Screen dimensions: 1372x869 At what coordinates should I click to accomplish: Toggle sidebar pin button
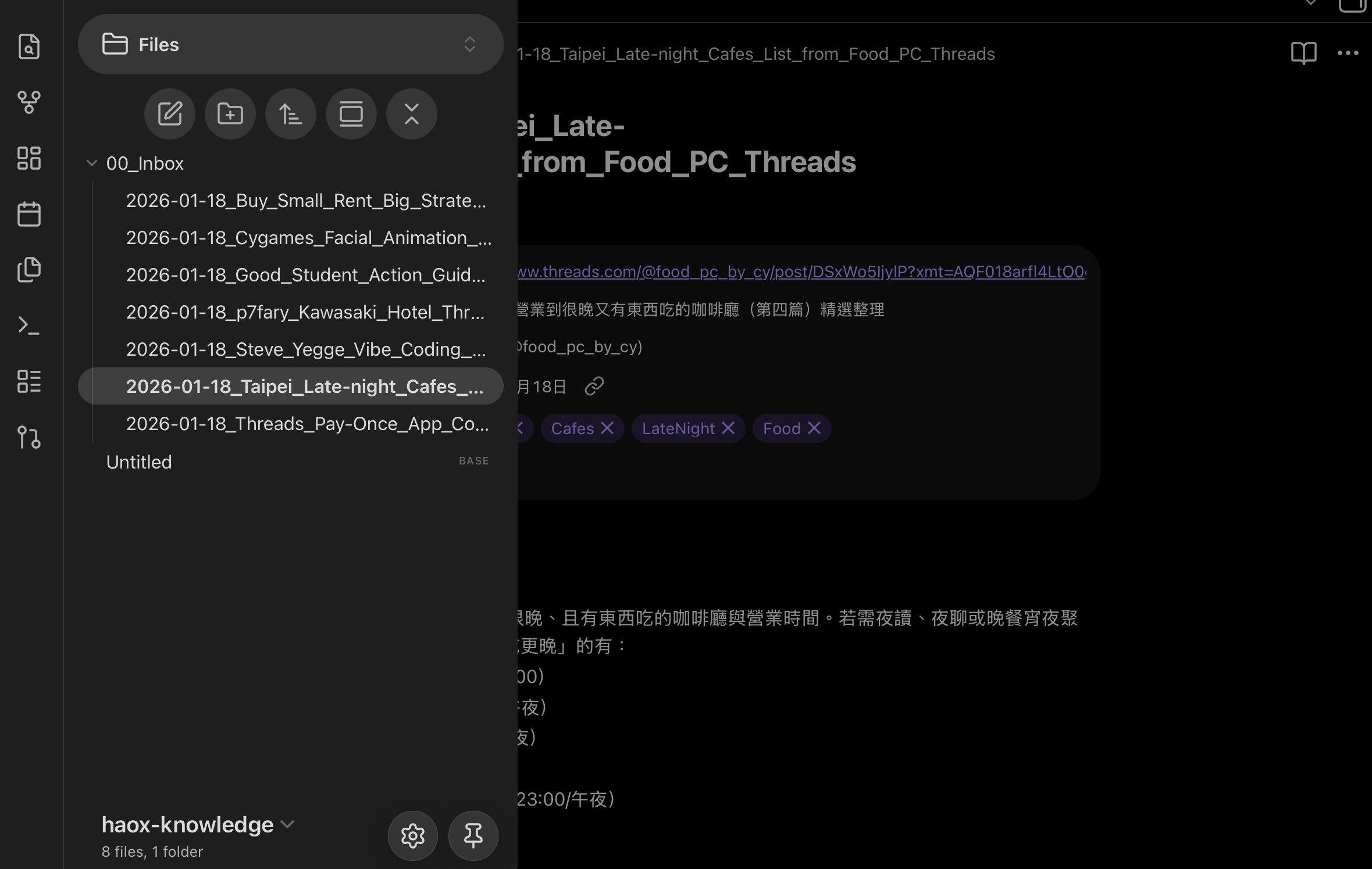(x=473, y=836)
